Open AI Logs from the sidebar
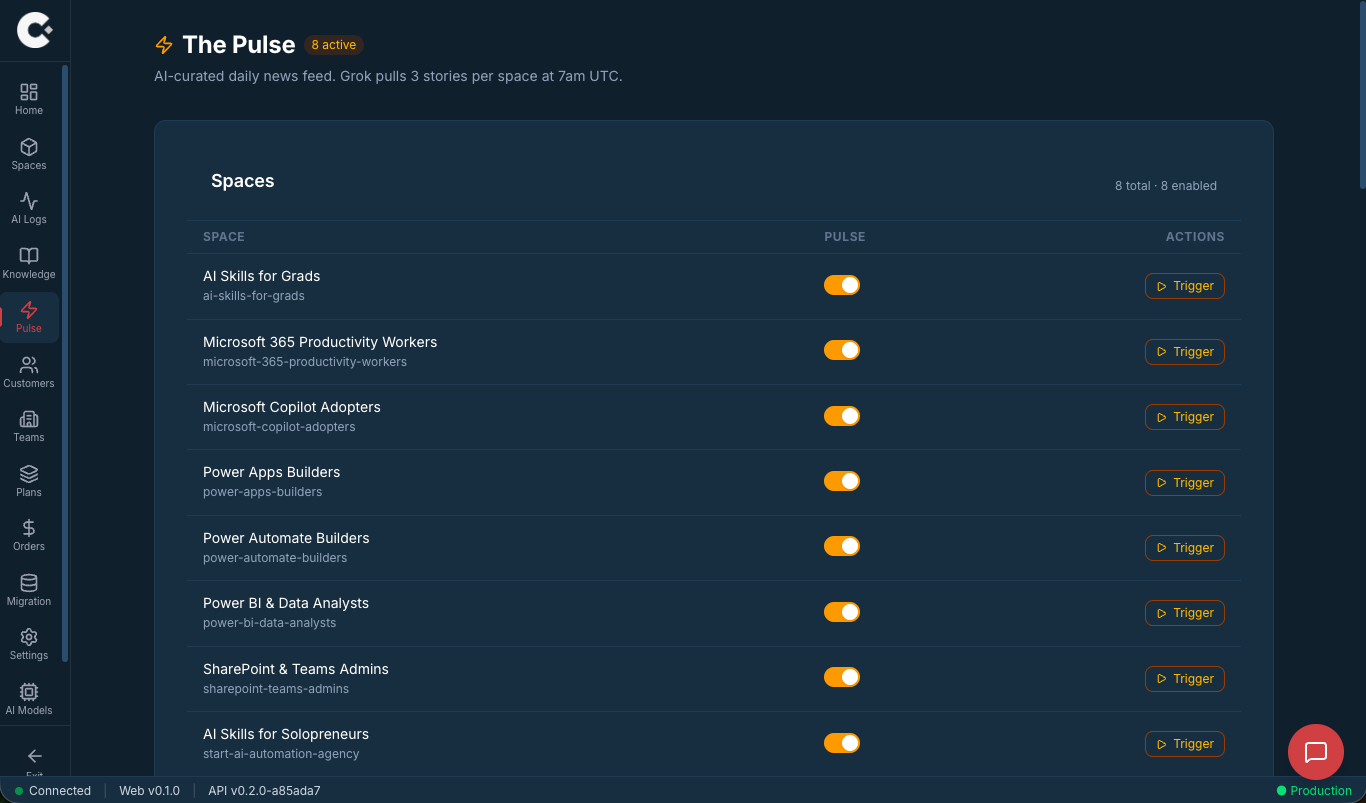The width and height of the screenshot is (1366, 803). pos(28,207)
